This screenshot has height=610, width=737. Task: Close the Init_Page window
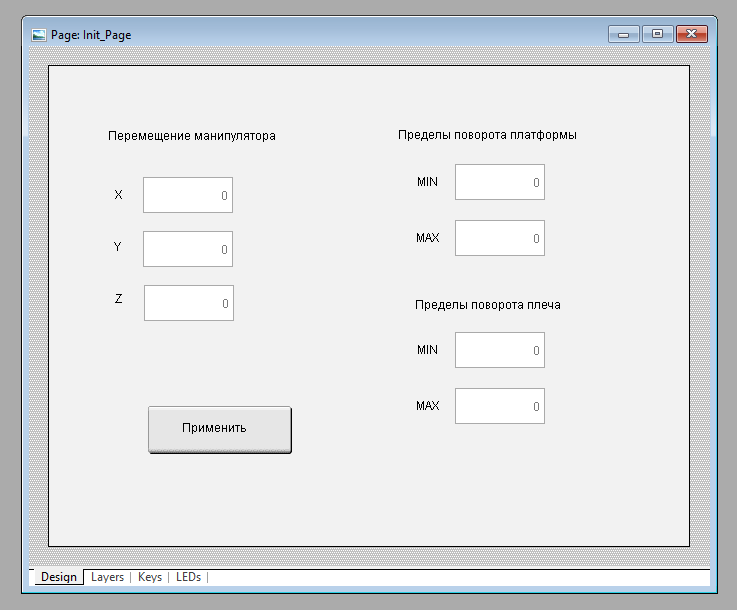691,34
